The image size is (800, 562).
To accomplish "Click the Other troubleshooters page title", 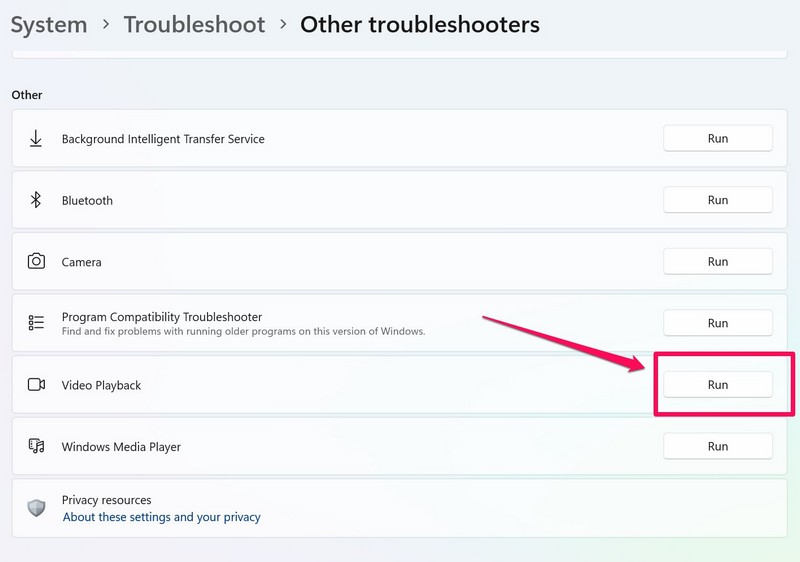I will [x=420, y=24].
